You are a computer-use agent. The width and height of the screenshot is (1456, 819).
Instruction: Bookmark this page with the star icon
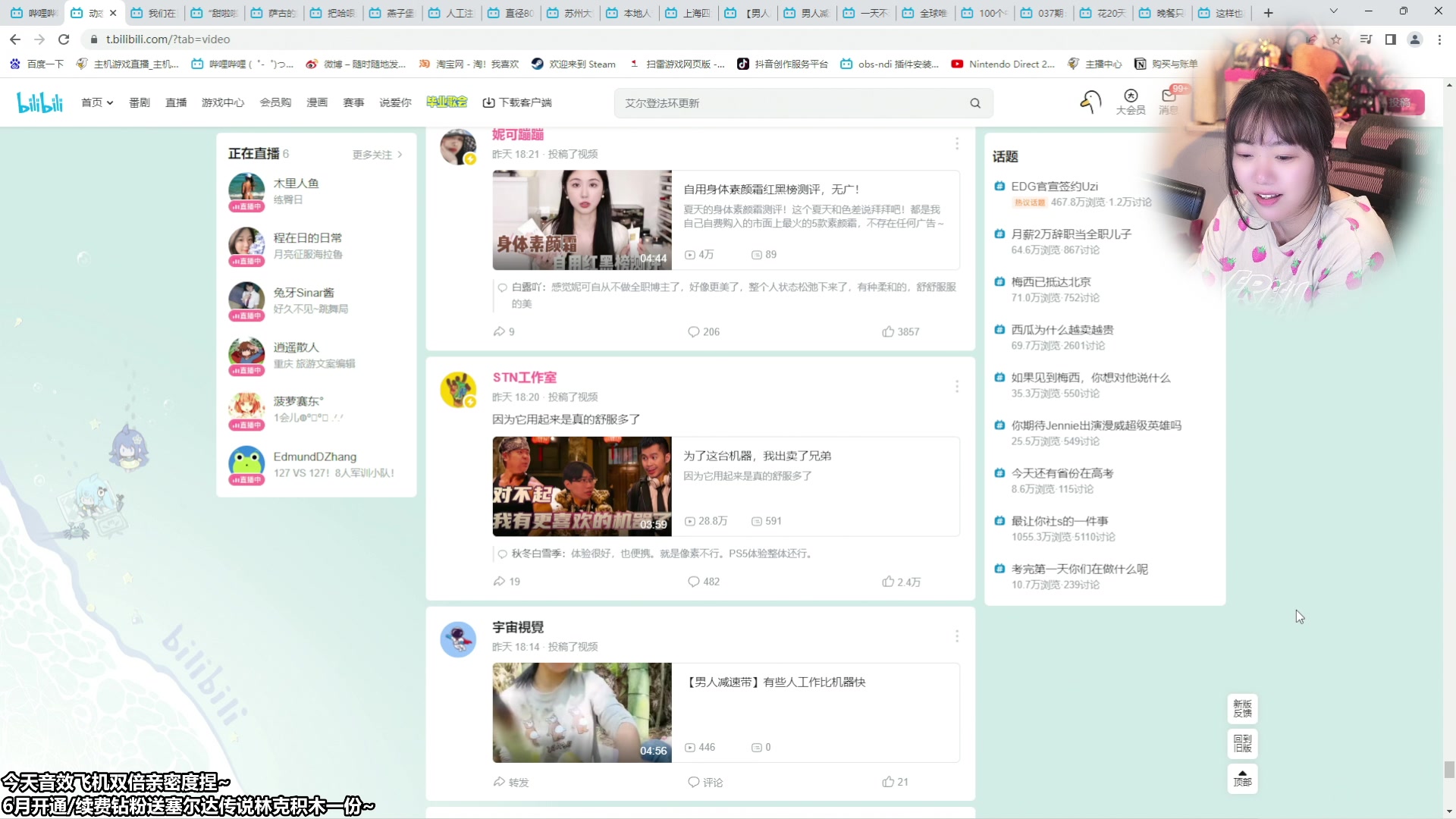pos(1336,39)
